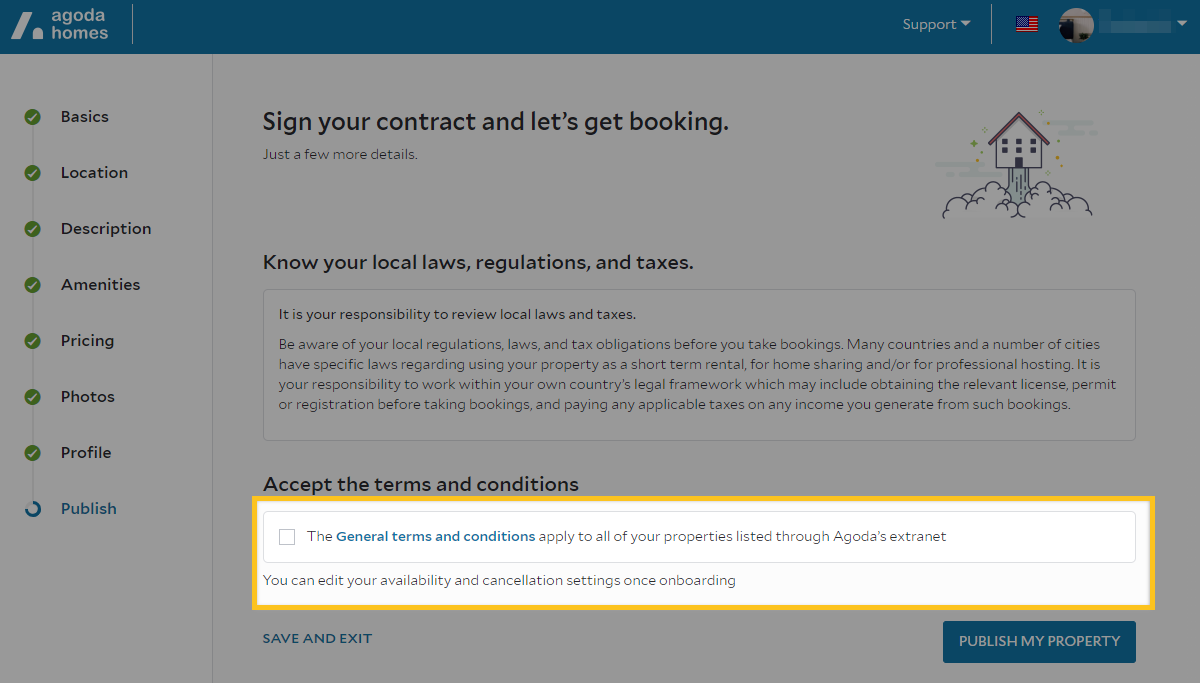
Task: Check the General terms and conditions checkbox
Action: pyautogui.click(x=287, y=536)
